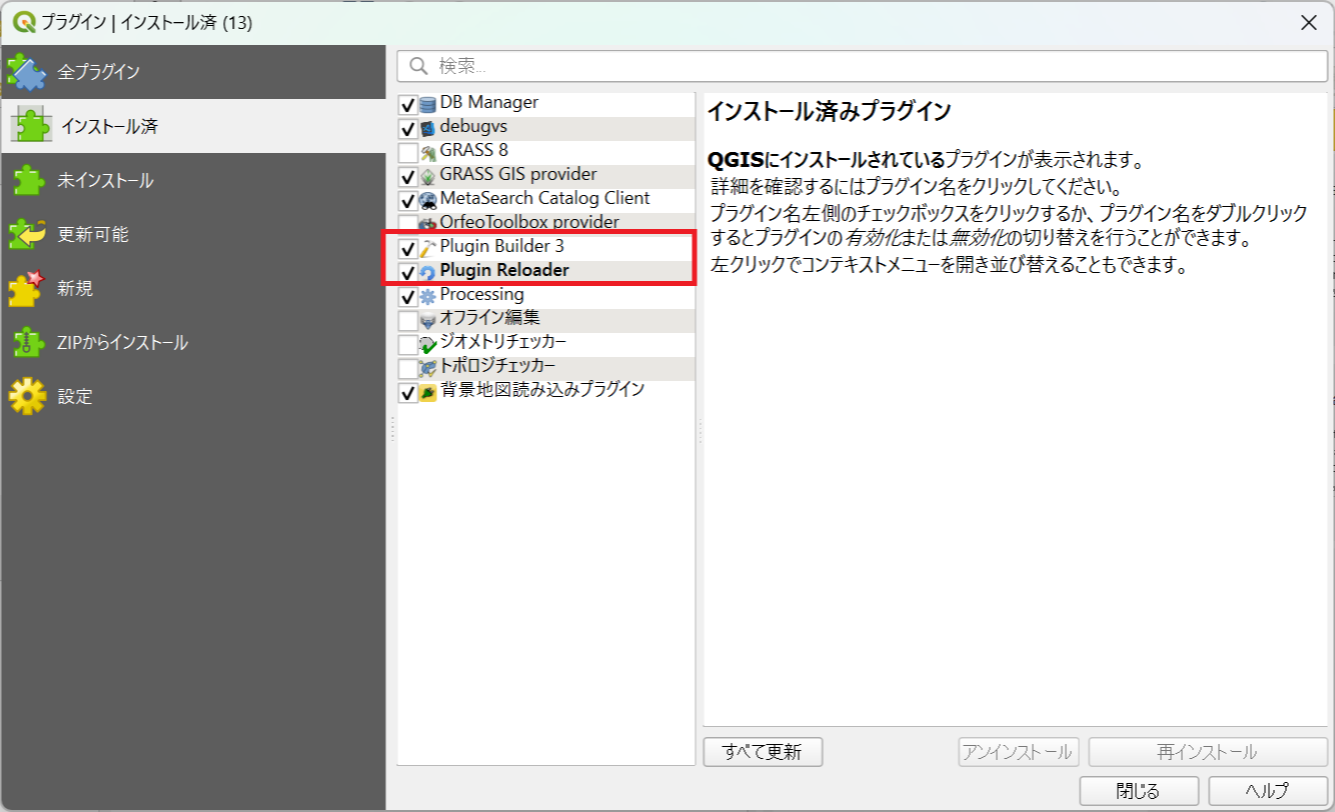Click the 閉じる button
The width and height of the screenshot is (1335, 812).
tap(1139, 790)
